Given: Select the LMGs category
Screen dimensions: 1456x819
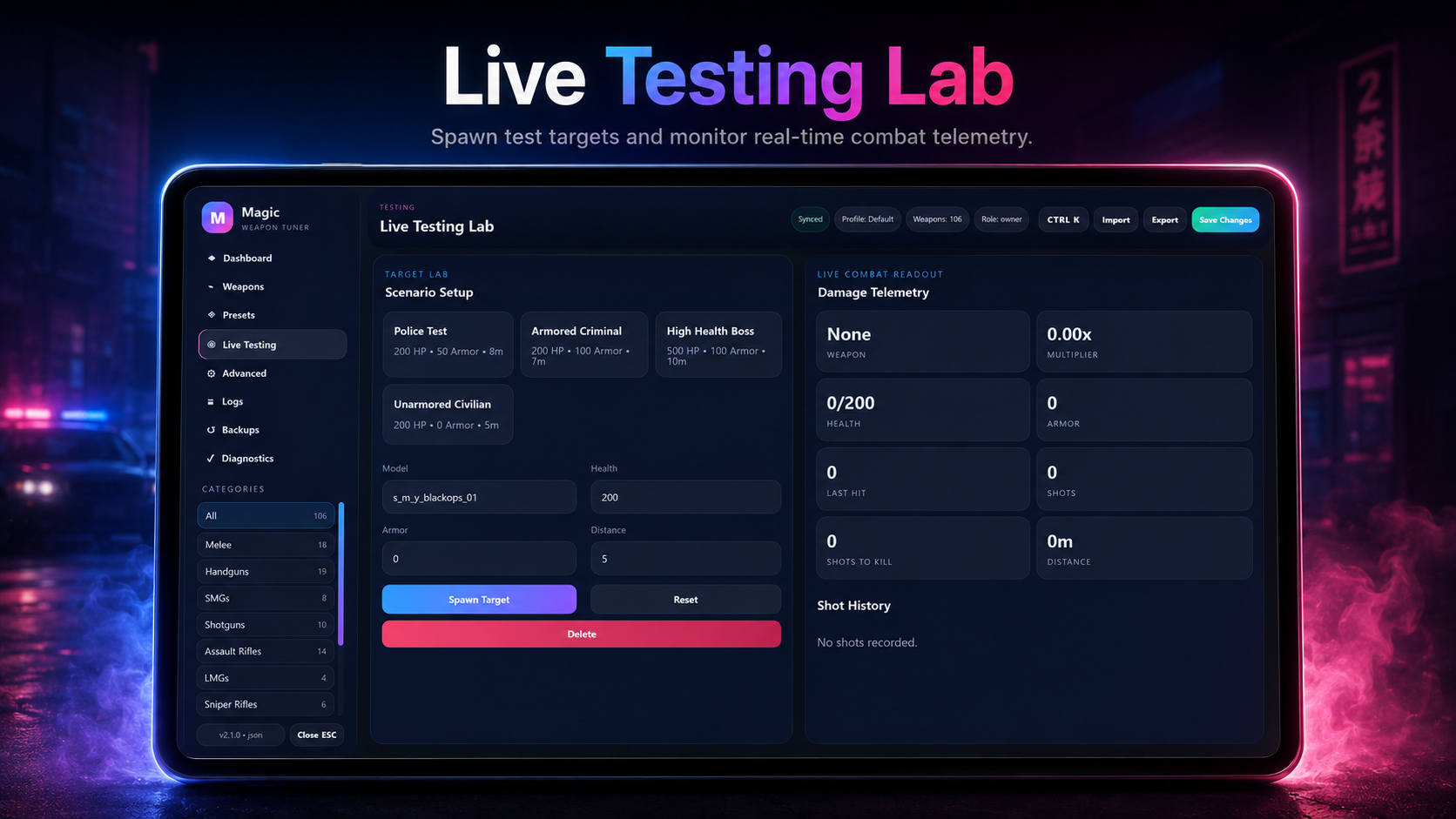Looking at the screenshot, I should (x=266, y=678).
